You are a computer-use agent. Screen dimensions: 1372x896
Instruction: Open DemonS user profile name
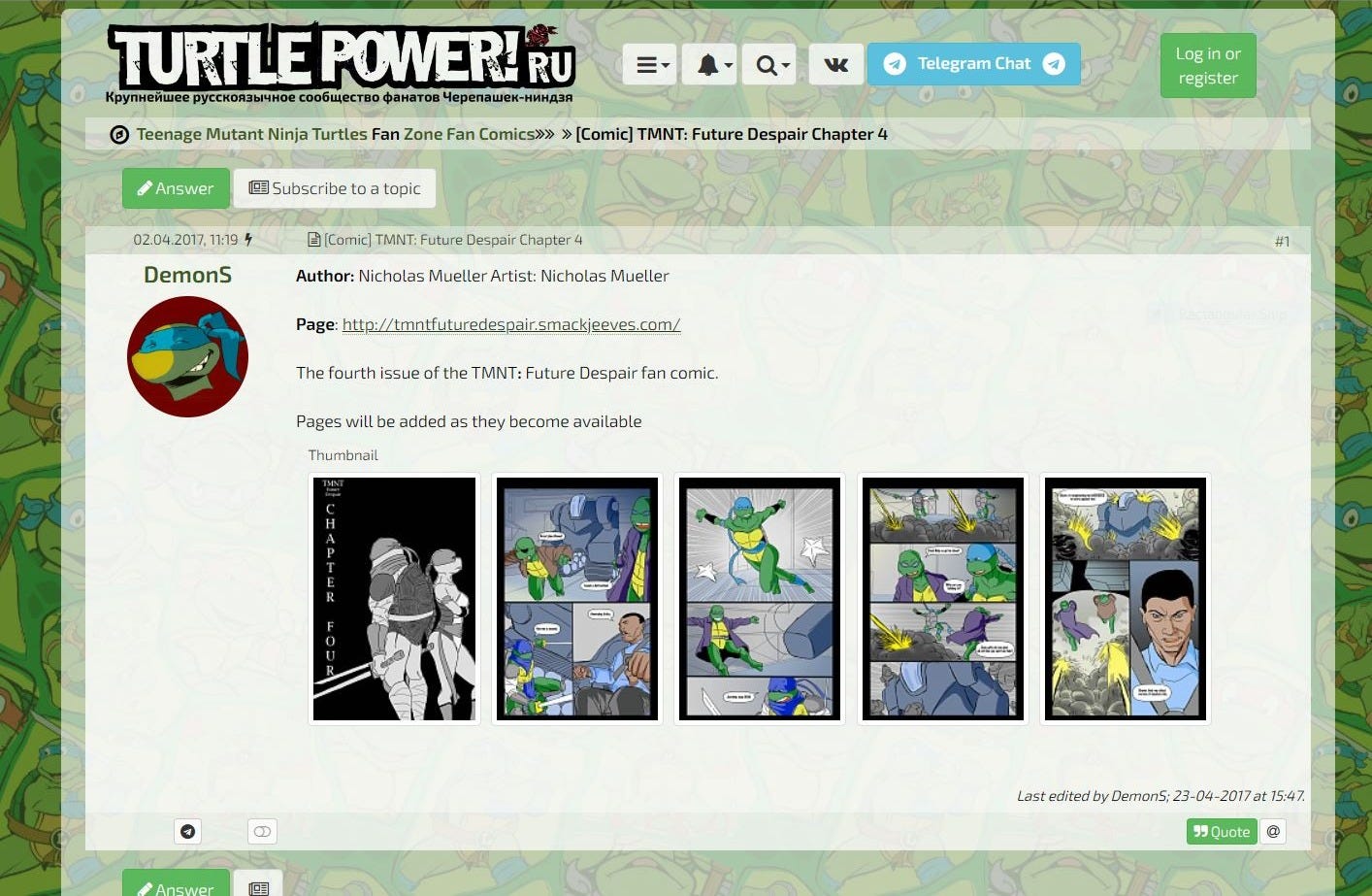187,275
